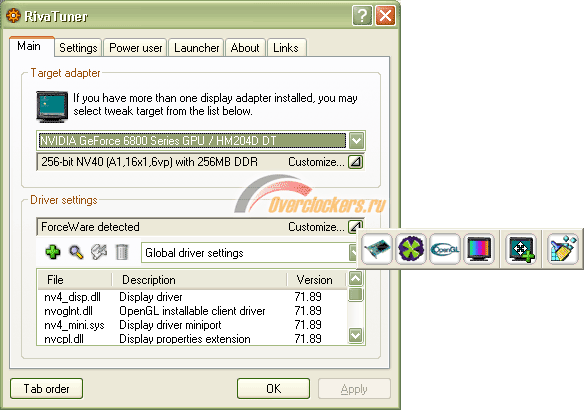Click the OK button
The height and width of the screenshot is (410, 584).
[x=273, y=389]
